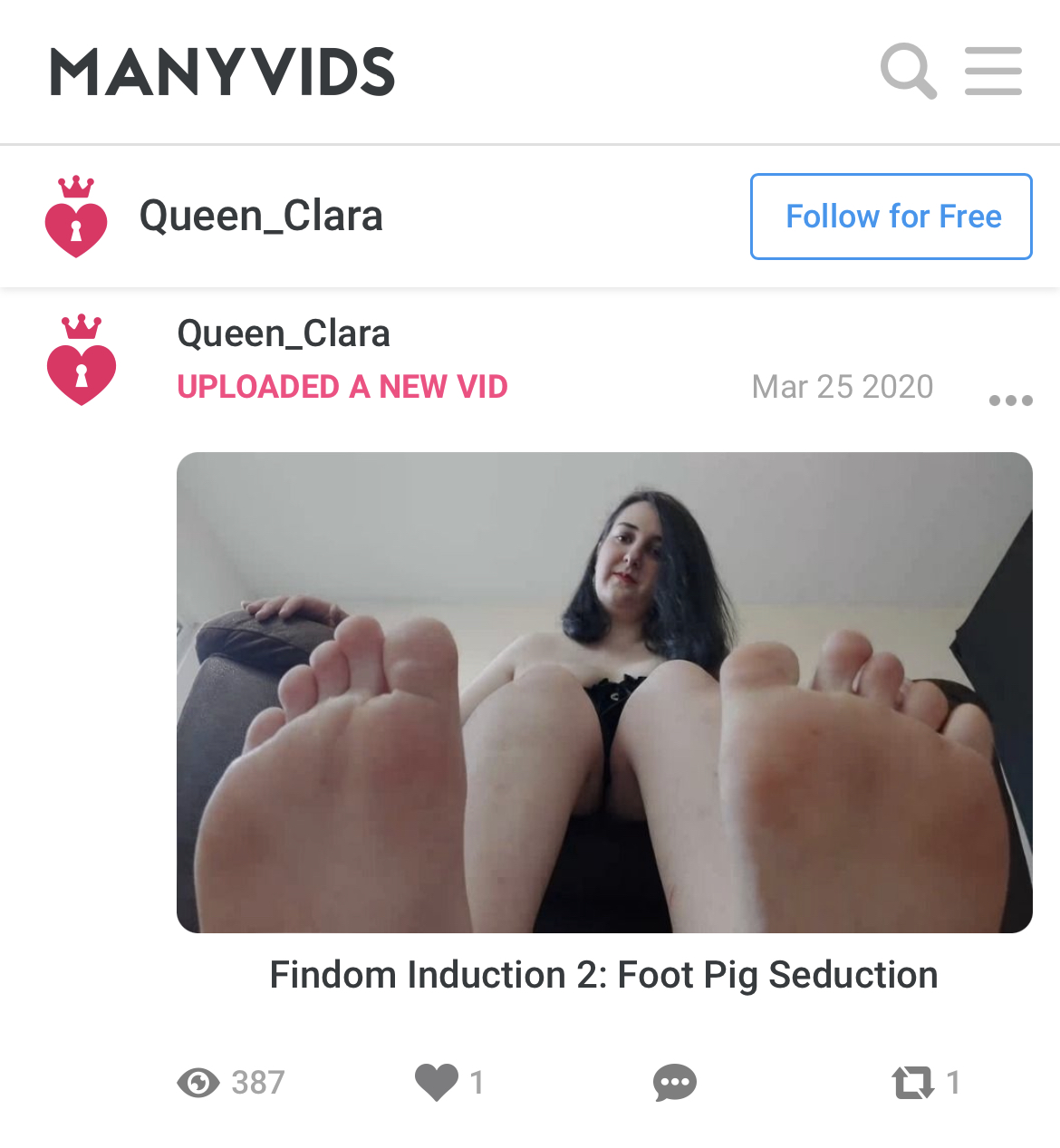Select the Mar 25 2020 post date

pos(843,387)
